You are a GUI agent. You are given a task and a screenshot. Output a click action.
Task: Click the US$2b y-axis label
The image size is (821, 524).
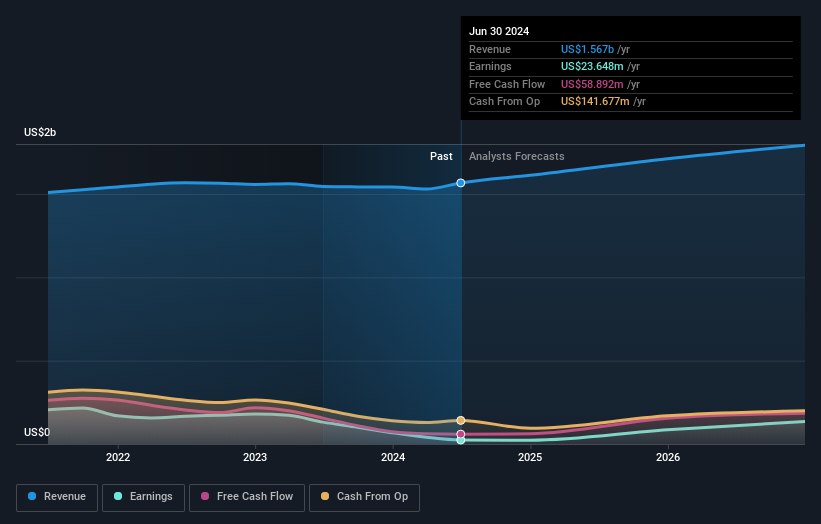[40, 132]
